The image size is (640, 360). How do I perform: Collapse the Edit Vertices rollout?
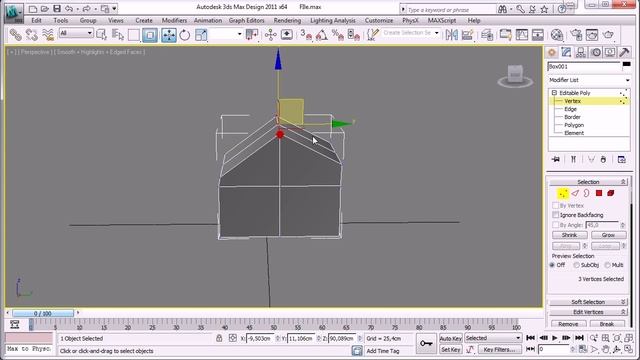[588, 312]
